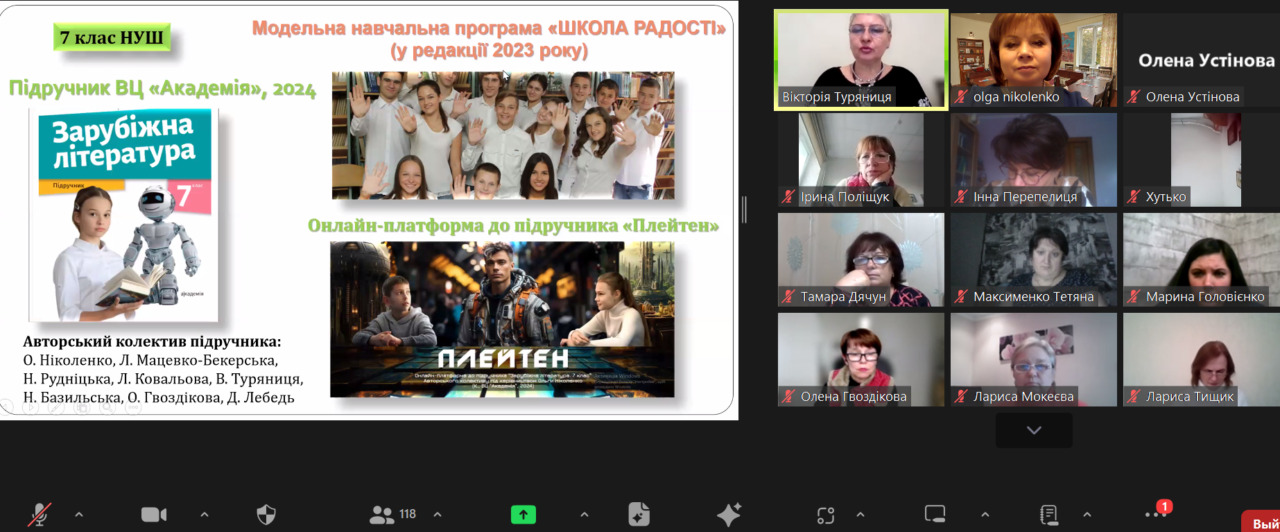Click muted mic icon beside olga nikolenko
This screenshot has width=1280, height=532.
[962, 97]
